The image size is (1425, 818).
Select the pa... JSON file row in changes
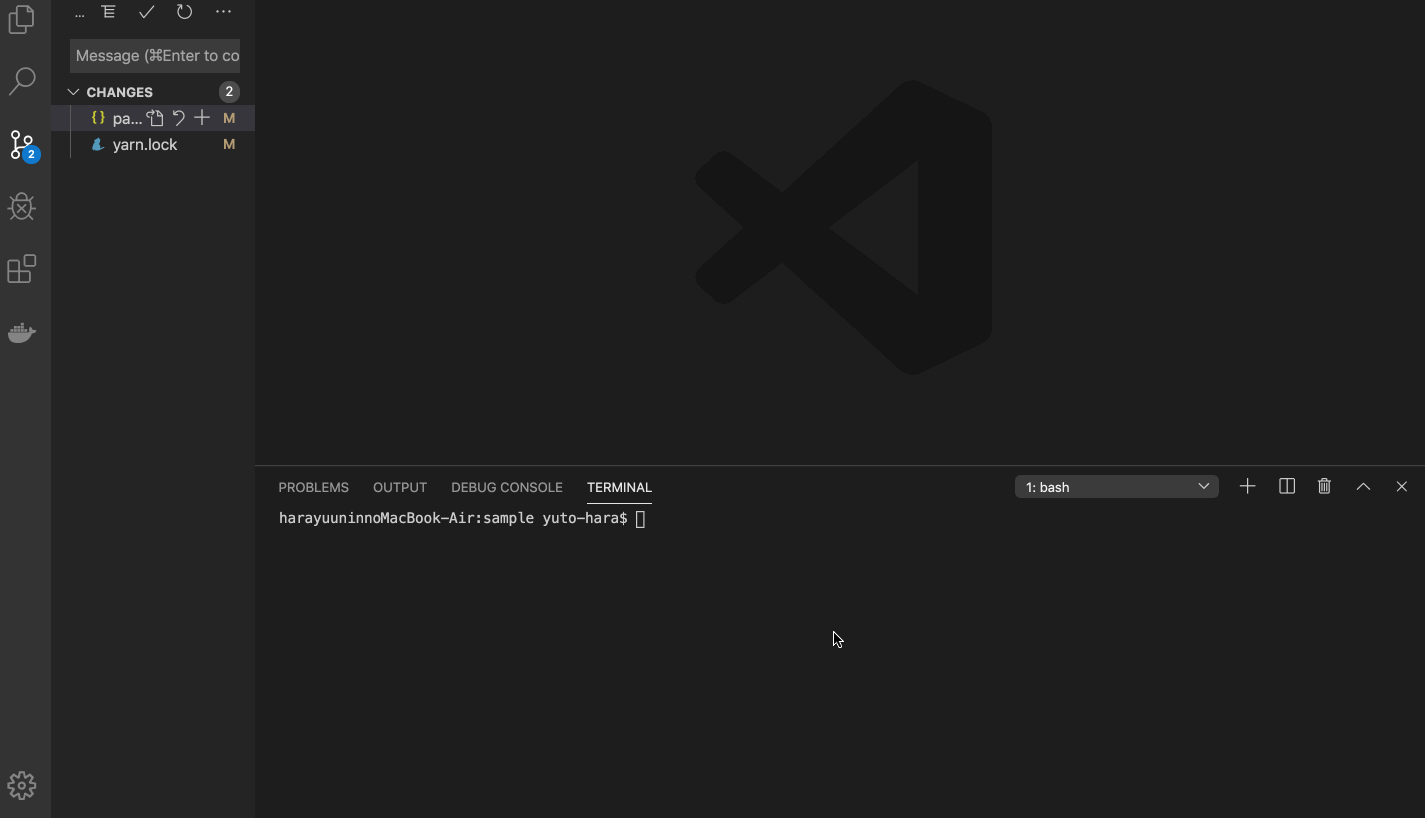[x=153, y=118]
